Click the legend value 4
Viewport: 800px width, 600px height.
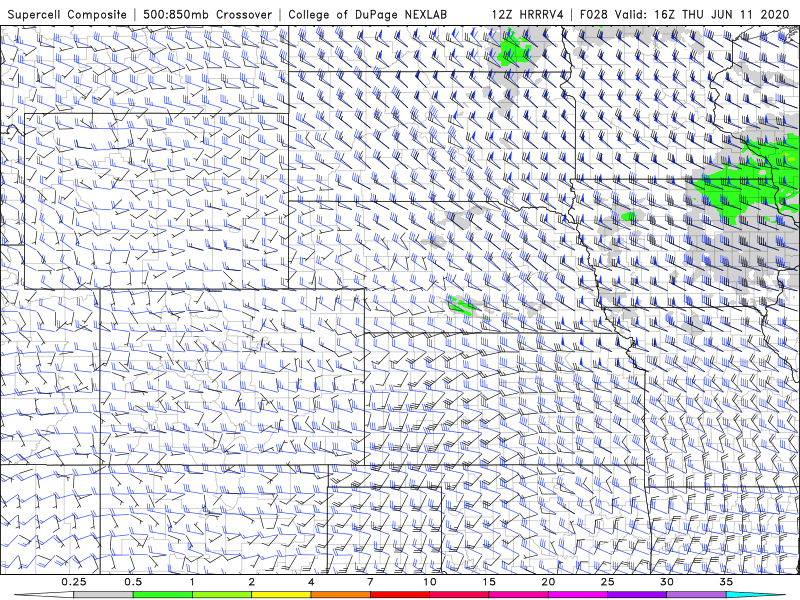311,582
